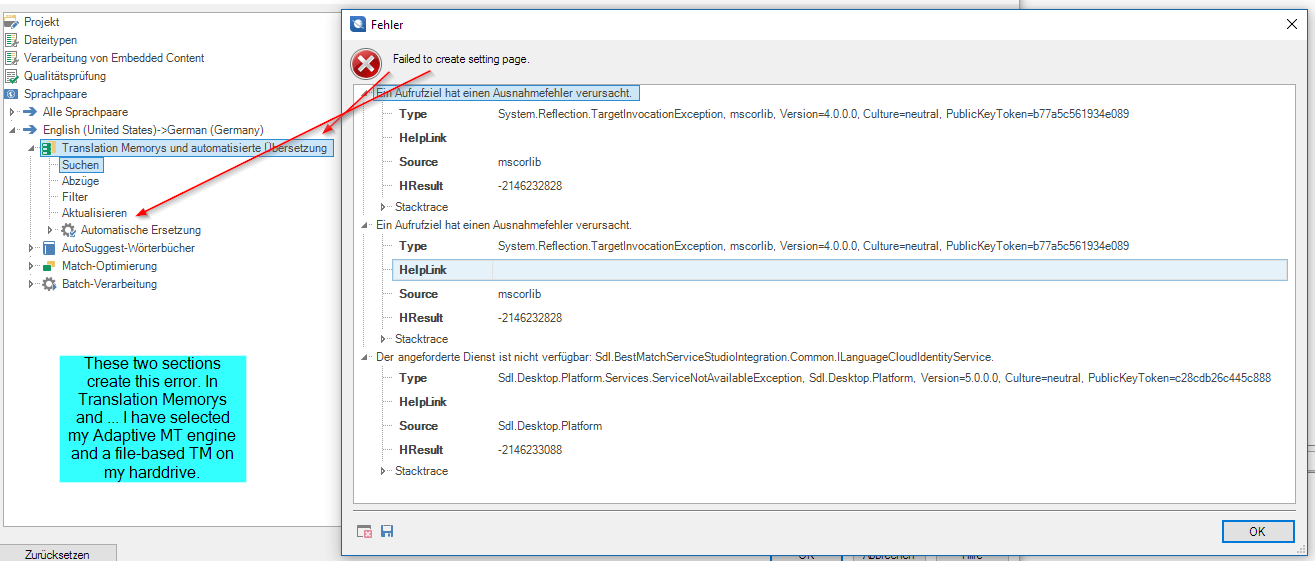This screenshot has height=561, width=1315.
Task: Click the HResult value -2146233088
Action: pos(529,450)
